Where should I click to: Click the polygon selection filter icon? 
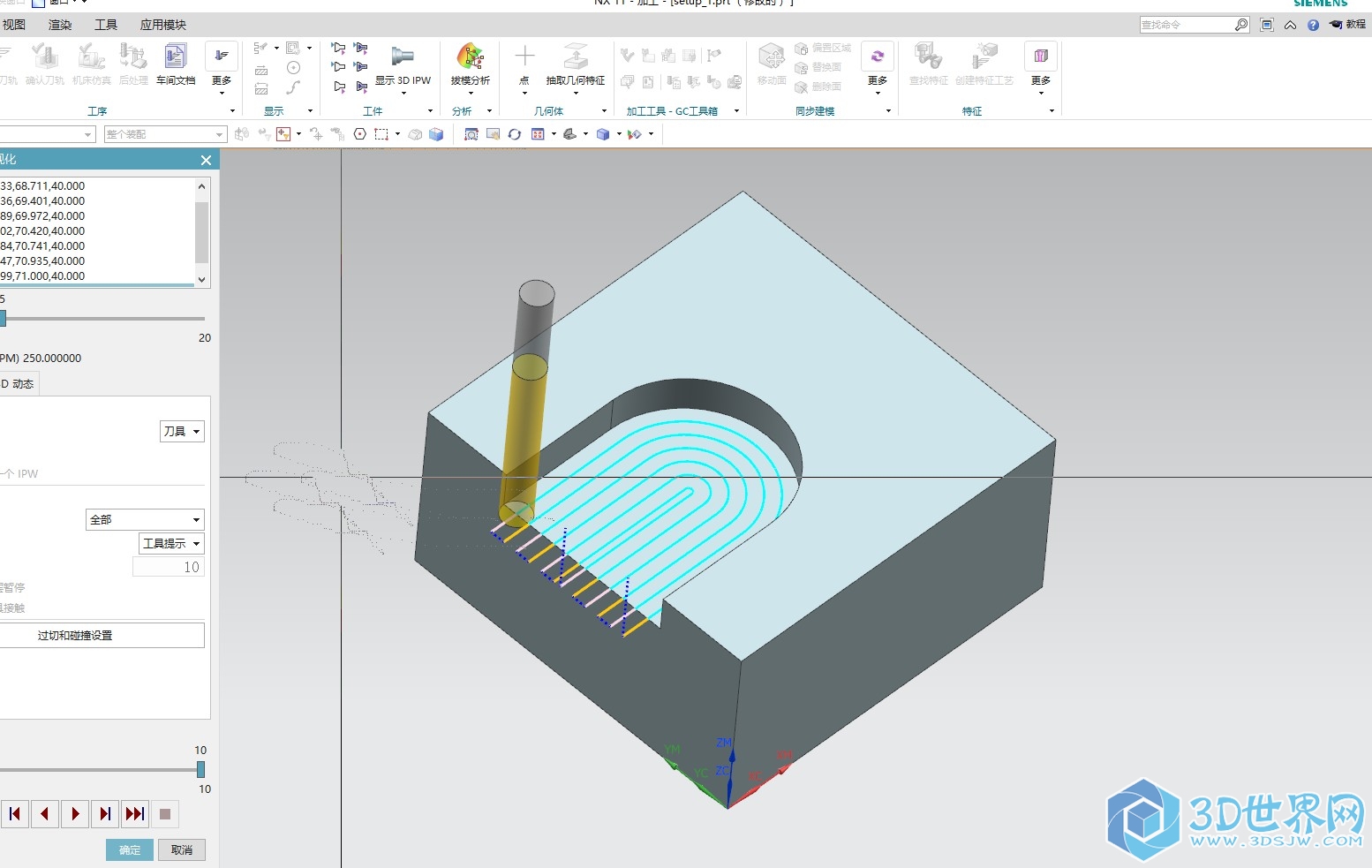[x=359, y=134]
